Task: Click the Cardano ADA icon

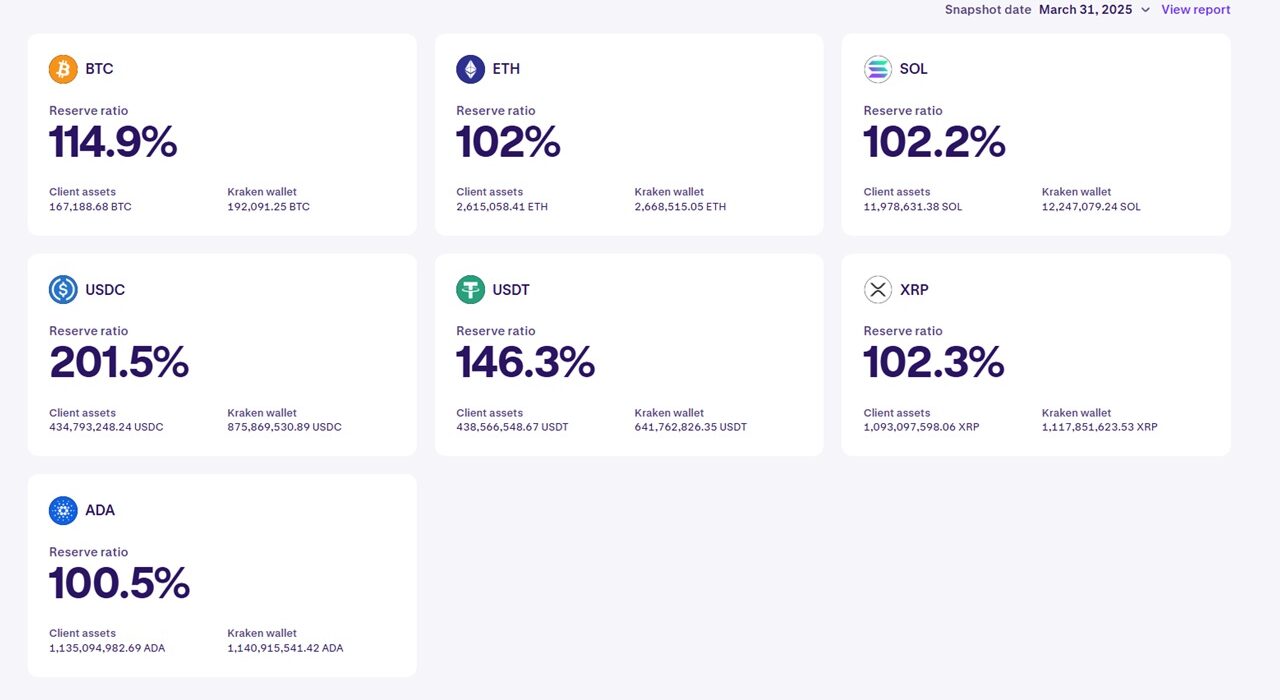Action: click(63, 510)
